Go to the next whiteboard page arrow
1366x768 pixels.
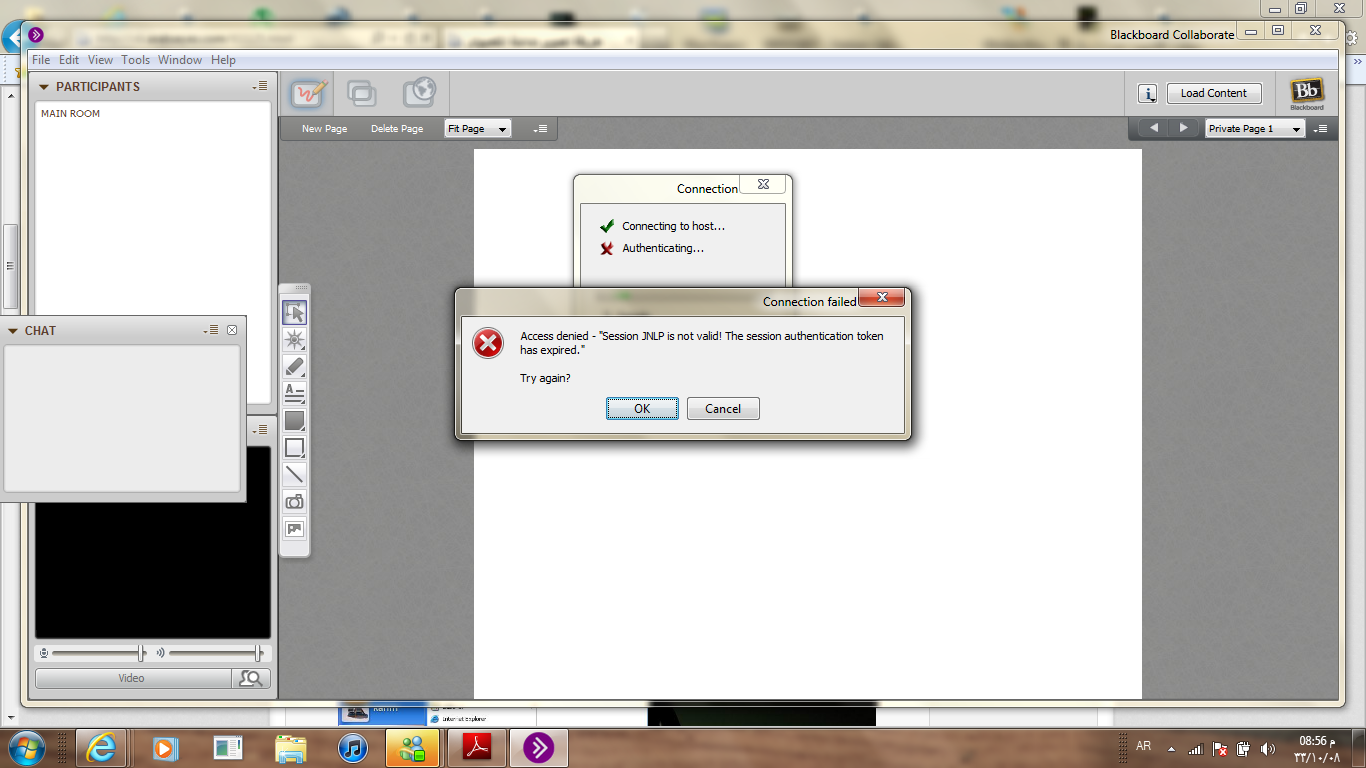click(x=1183, y=128)
